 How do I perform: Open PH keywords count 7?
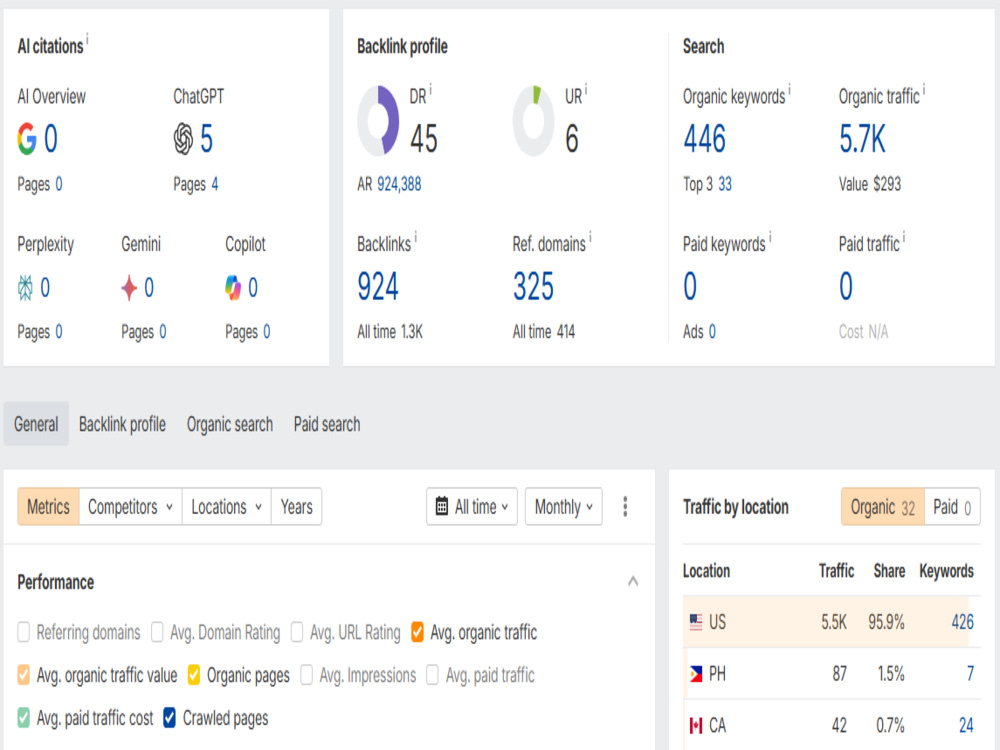point(970,673)
